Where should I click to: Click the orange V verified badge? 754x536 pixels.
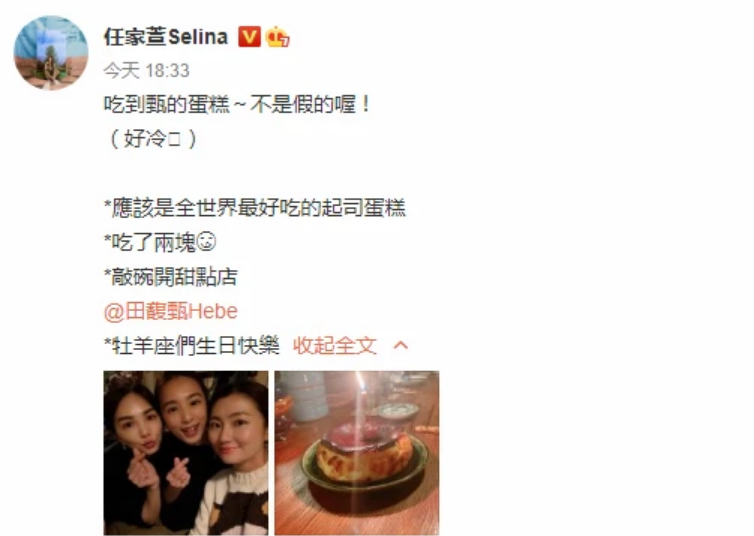coord(250,37)
